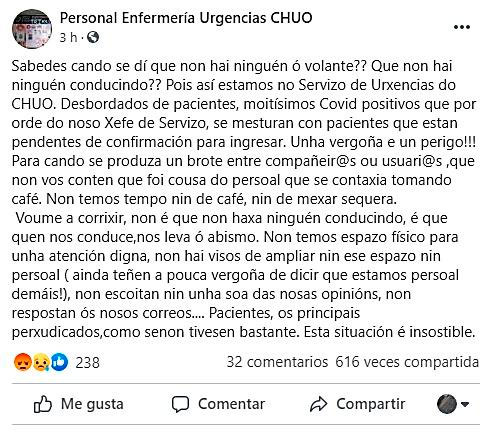Open the three-dots post options menu
This screenshot has height=436, width=485.
(x=462, y=27)
